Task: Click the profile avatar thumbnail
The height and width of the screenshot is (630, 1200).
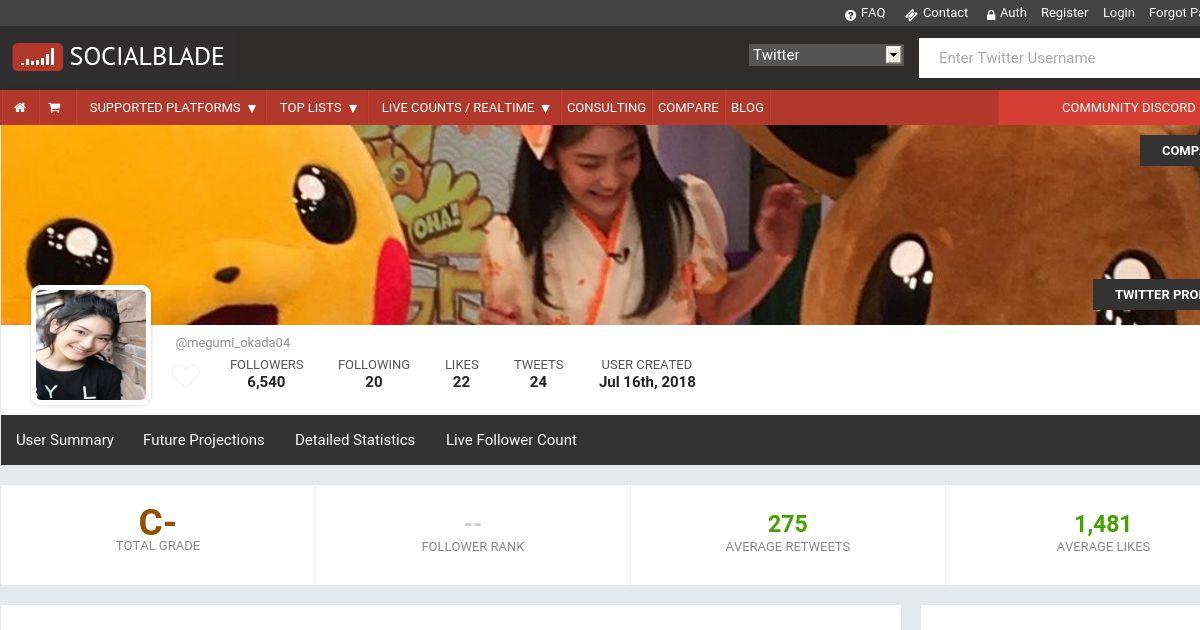Action: [91, 345]
